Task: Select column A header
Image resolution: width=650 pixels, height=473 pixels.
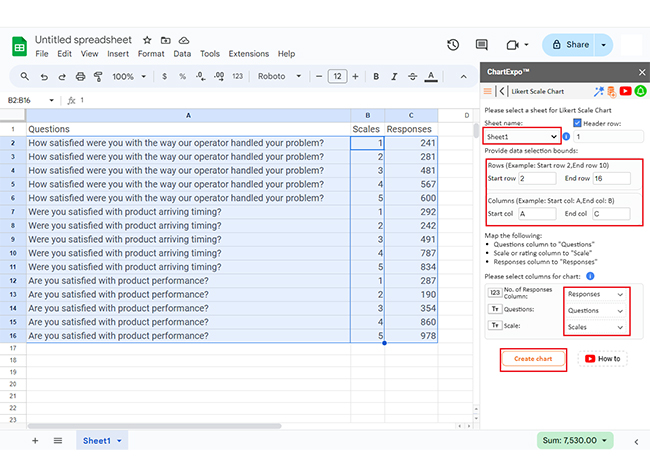Action: pyautogui.click(x=188, y=115)
